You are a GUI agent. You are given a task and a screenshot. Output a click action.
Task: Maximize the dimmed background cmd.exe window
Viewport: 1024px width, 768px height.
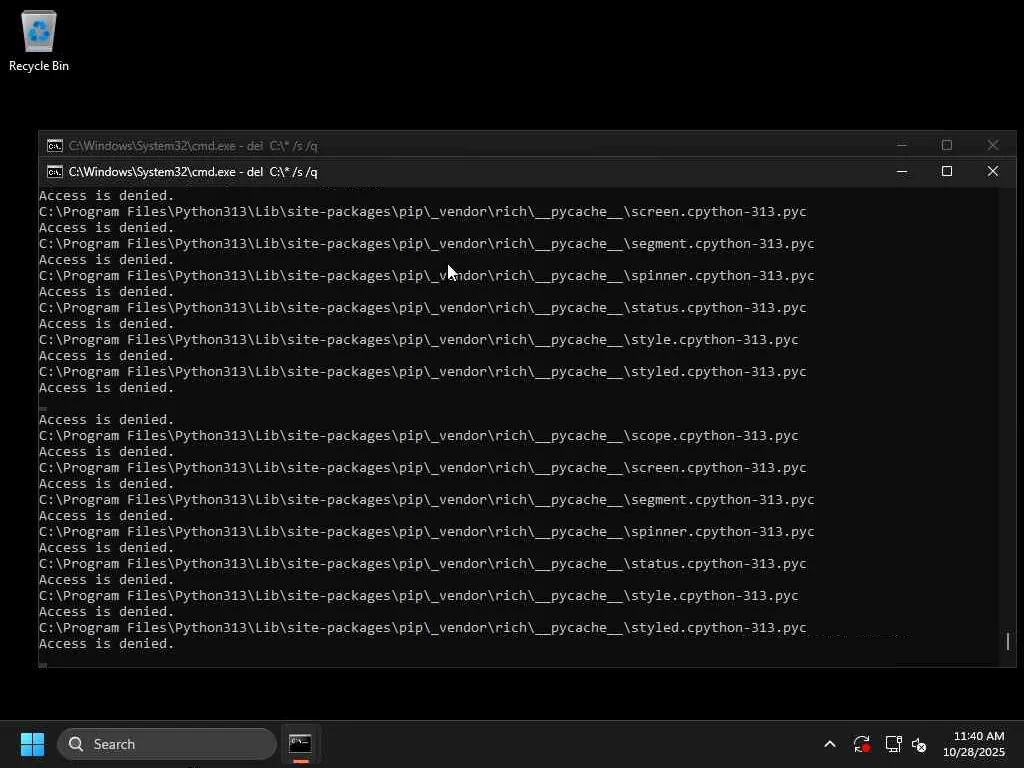click(947, 145)
